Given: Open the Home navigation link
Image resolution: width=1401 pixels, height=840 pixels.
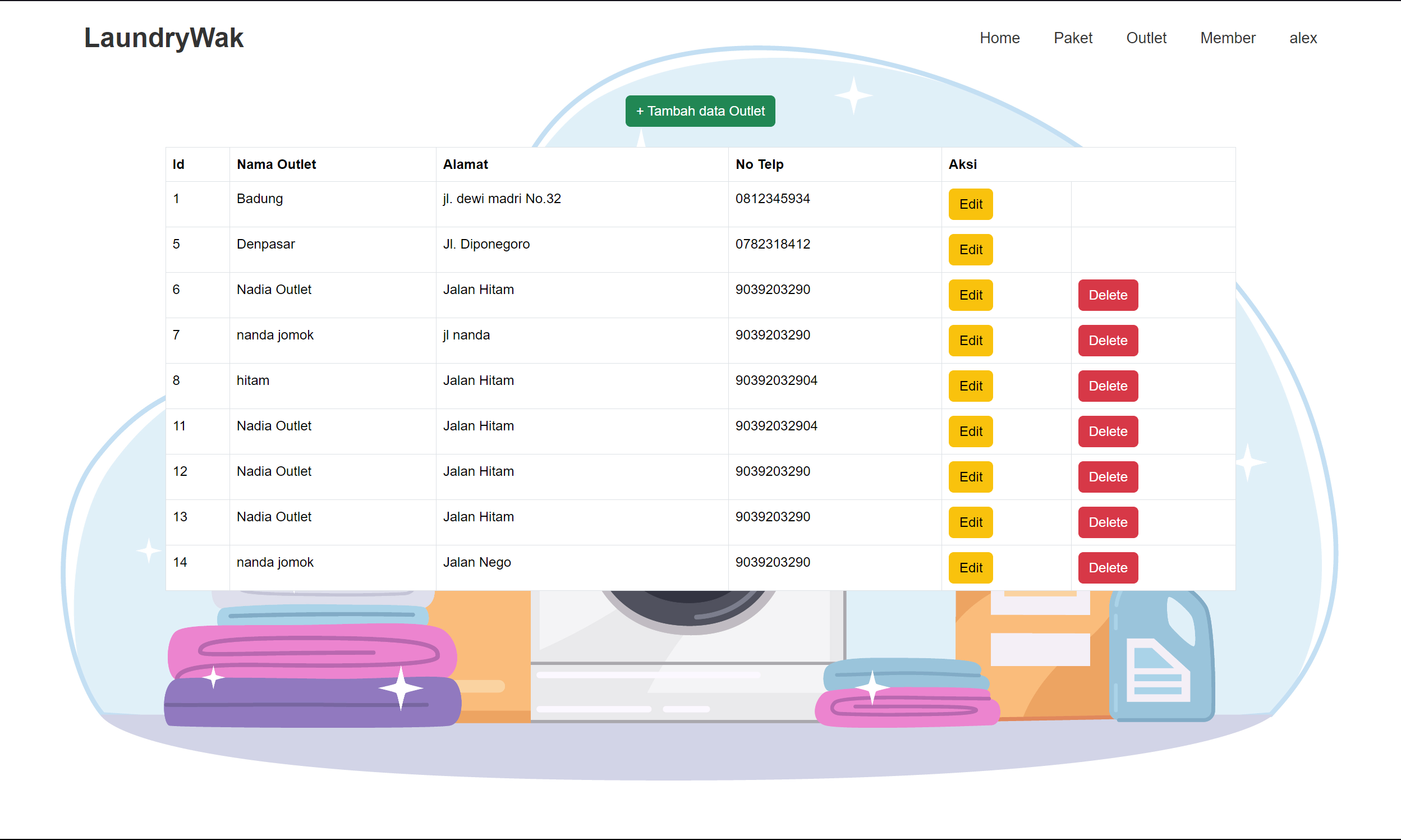Looking at the screenshot, I should pos(999,38).
